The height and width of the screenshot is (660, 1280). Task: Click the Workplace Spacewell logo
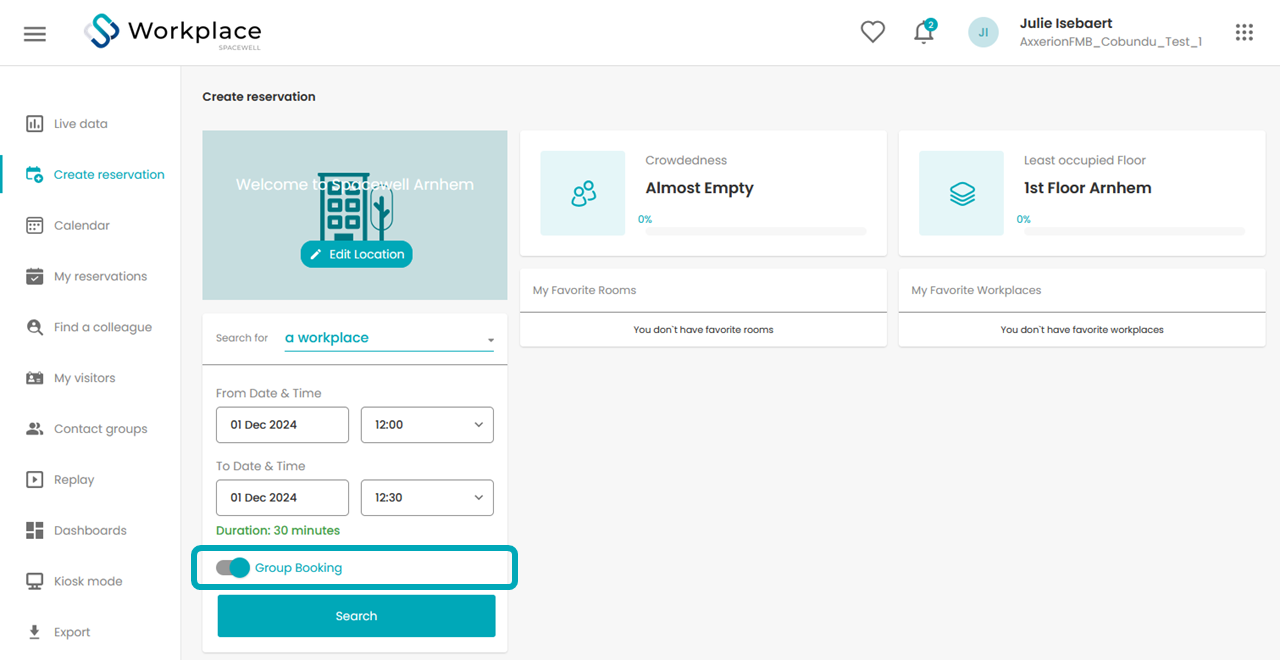coord(173,32)
